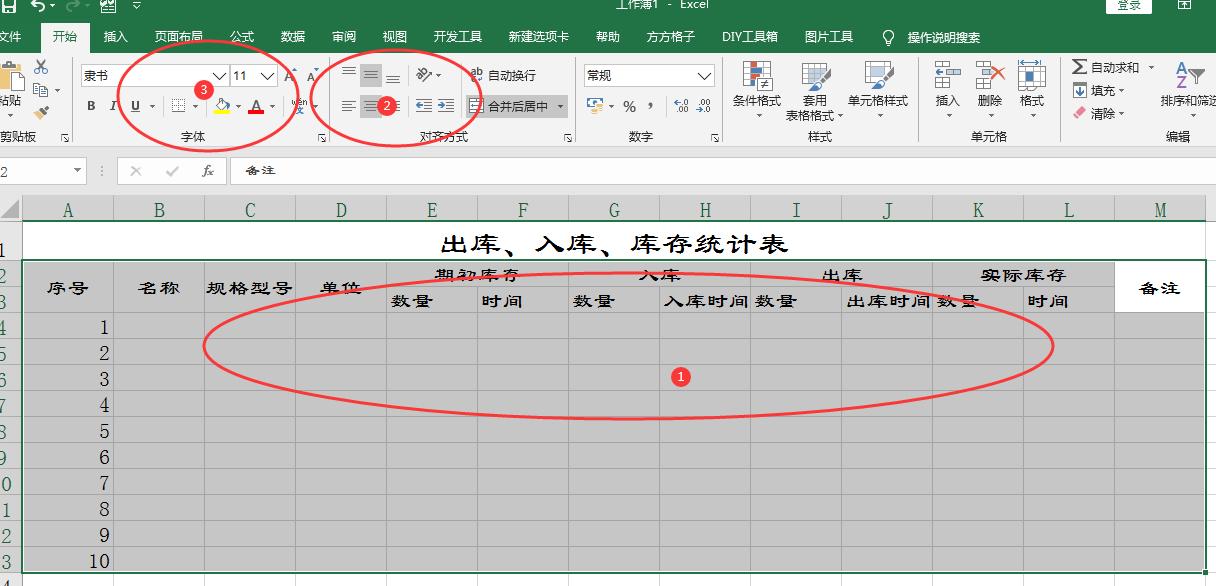Viewport: 1216px width, 586px height.
Task: Apply bold formatting with the B icon
Action: point(90,105)
